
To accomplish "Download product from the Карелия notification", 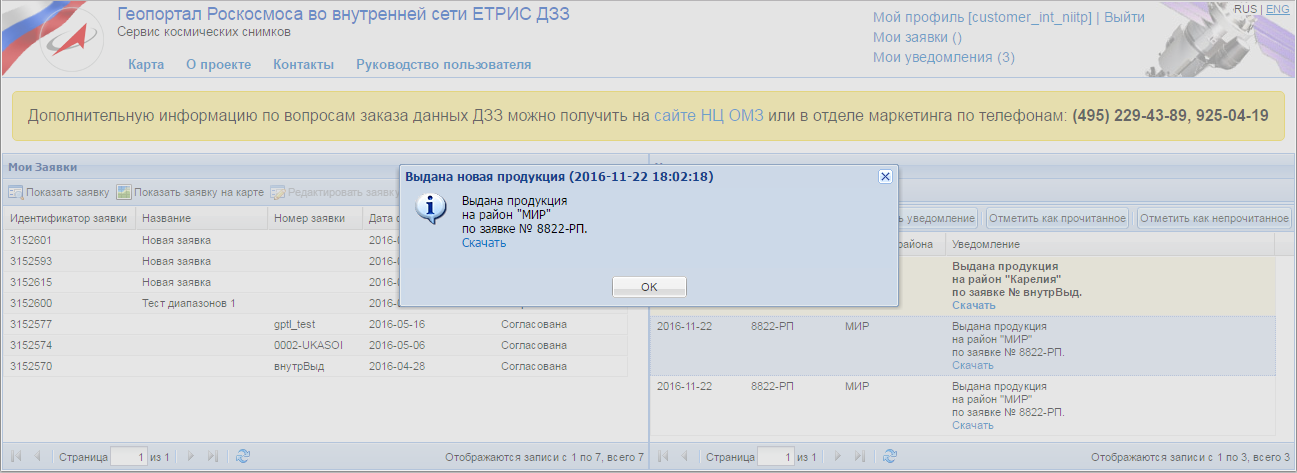I will tap(972, 305).
